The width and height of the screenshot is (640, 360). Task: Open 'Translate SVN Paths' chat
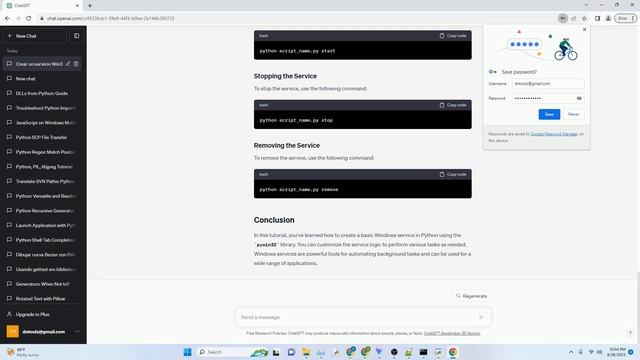[x=42, y=181]
